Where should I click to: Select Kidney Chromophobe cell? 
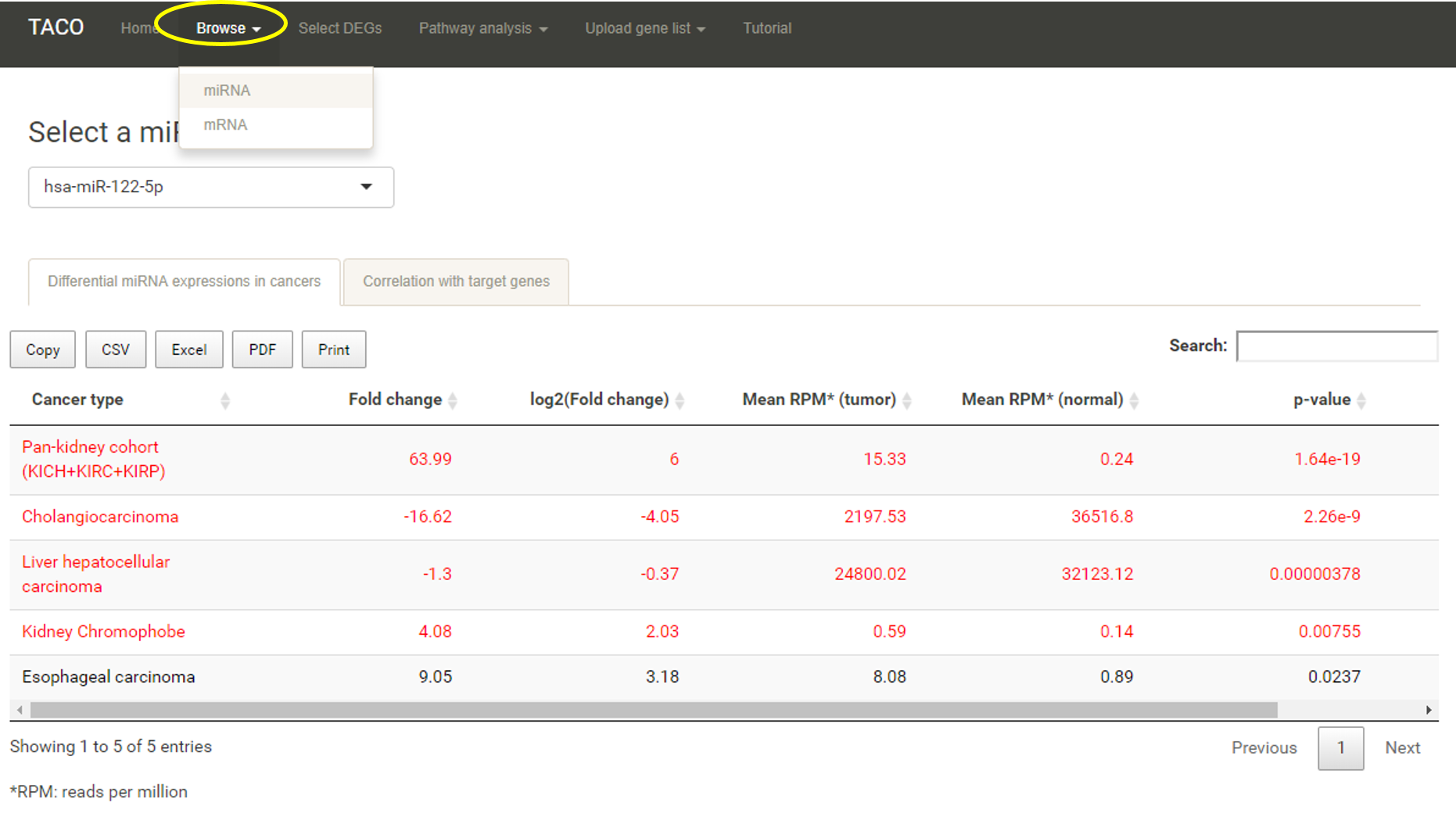point(103,632)
